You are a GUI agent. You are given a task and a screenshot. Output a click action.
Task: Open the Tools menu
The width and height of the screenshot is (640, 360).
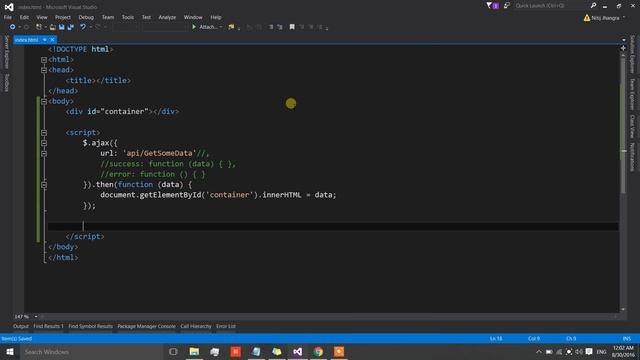point(128,17)
